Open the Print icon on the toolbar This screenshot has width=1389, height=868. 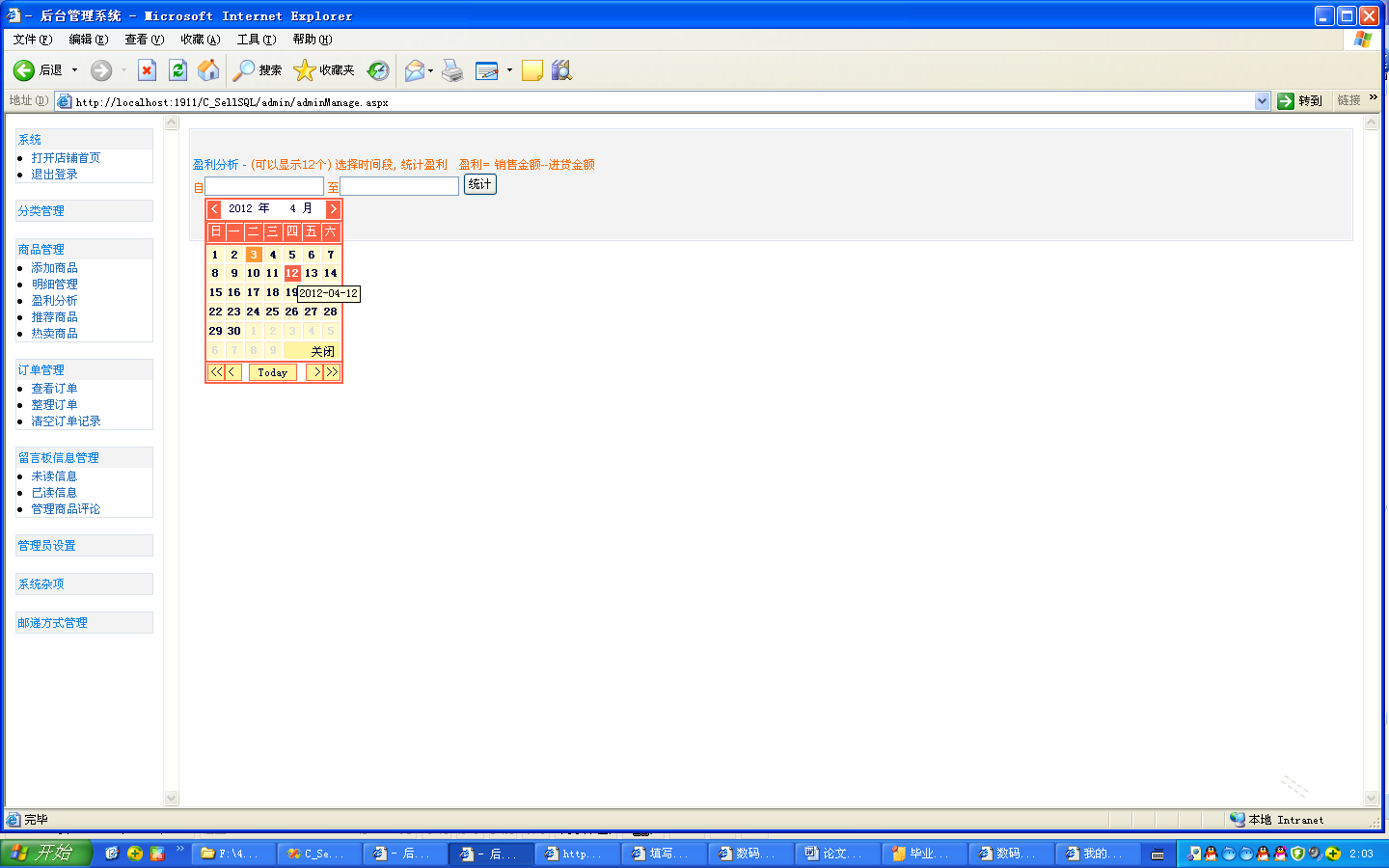pyautogui.click(x=452, y=69)
